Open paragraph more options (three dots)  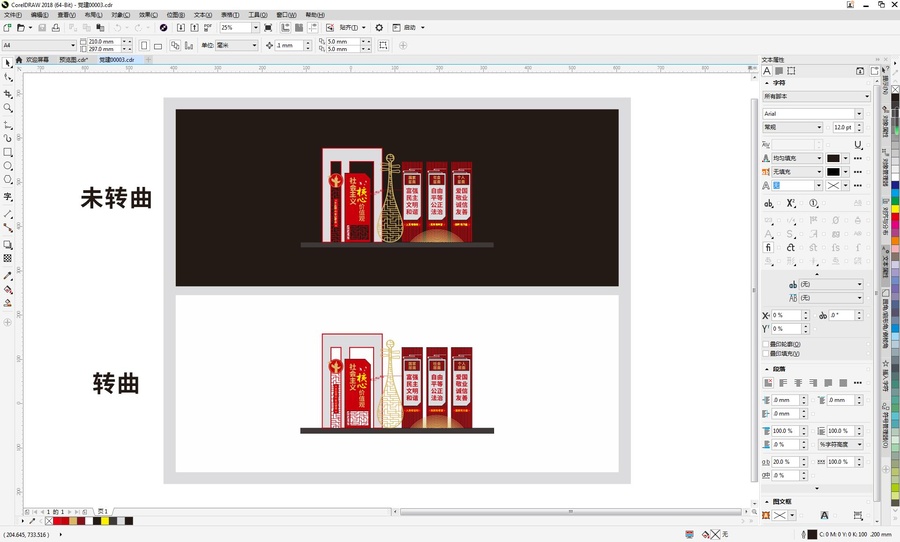(858, 383)
